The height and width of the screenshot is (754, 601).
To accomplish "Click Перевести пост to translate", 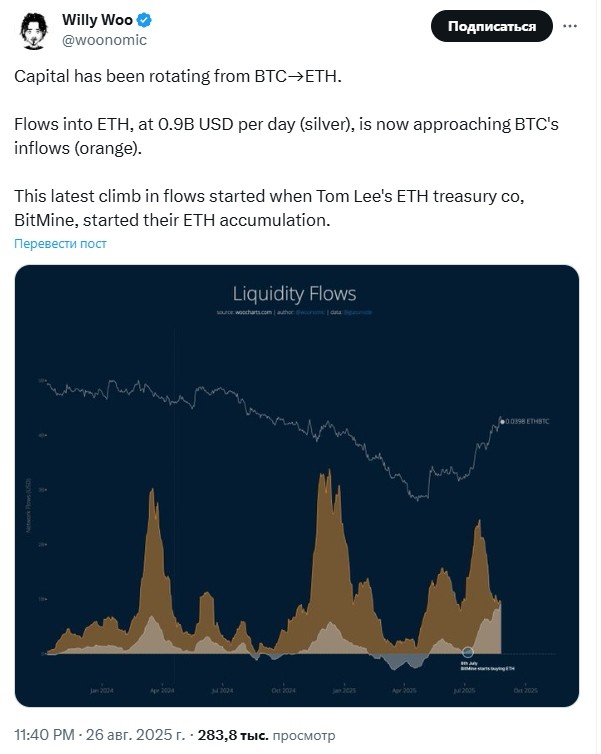I will click(60, 244).
